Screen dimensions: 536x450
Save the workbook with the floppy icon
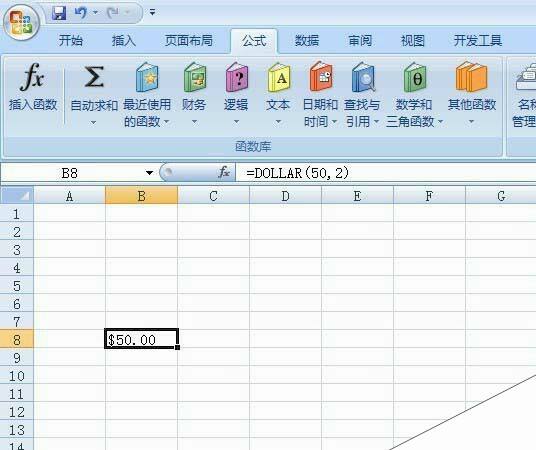(x=59, y=13)
